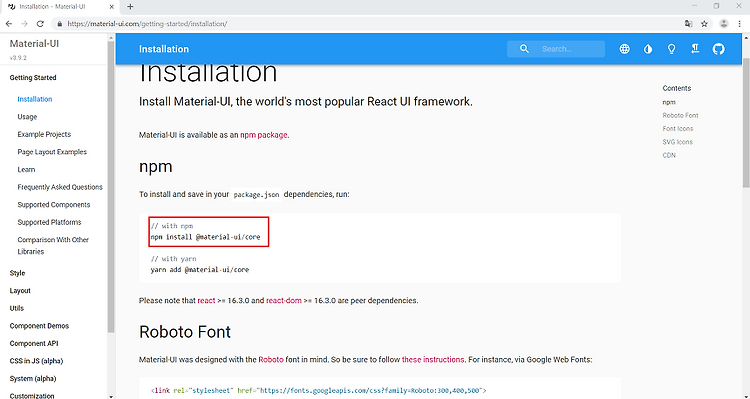Click 'npm install @material-ui/core' code line

click(x=206, y=237)
